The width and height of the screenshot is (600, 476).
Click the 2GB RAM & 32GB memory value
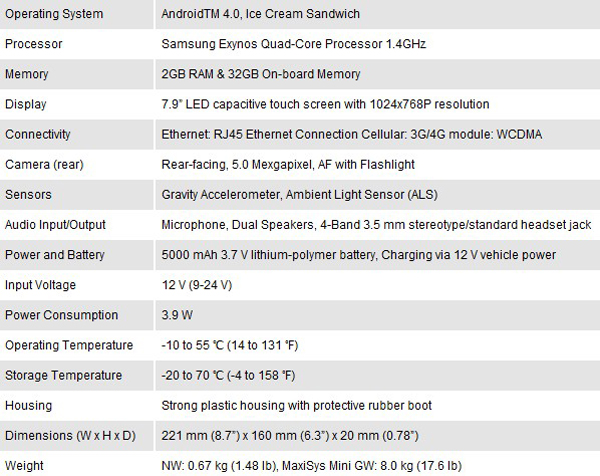coord(261,74)
